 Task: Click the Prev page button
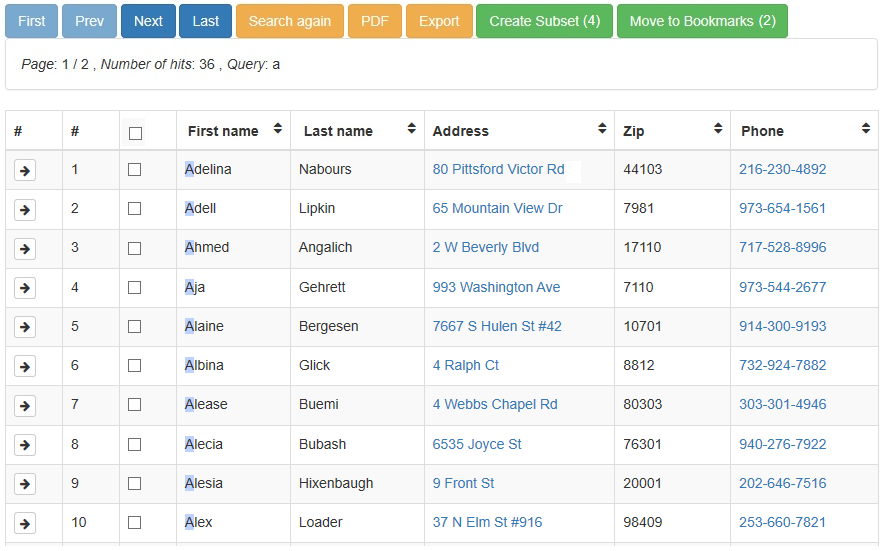(x=90, y=21)
